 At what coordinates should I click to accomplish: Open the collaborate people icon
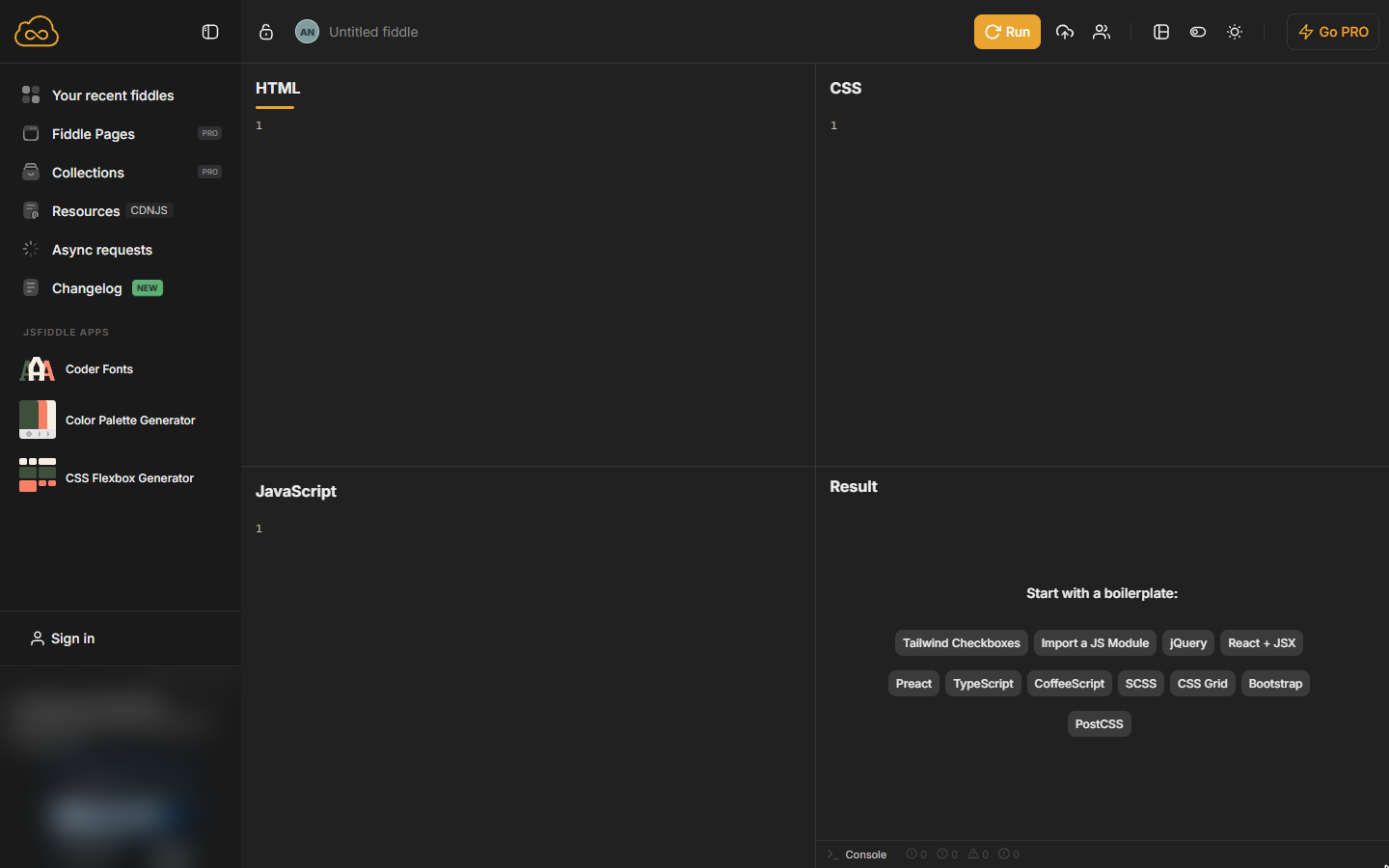1101,32
